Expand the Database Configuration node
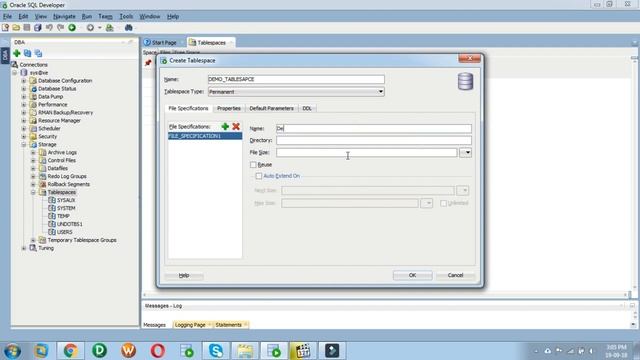This screenshot has width=640, height=360. (x=24, y=81)
